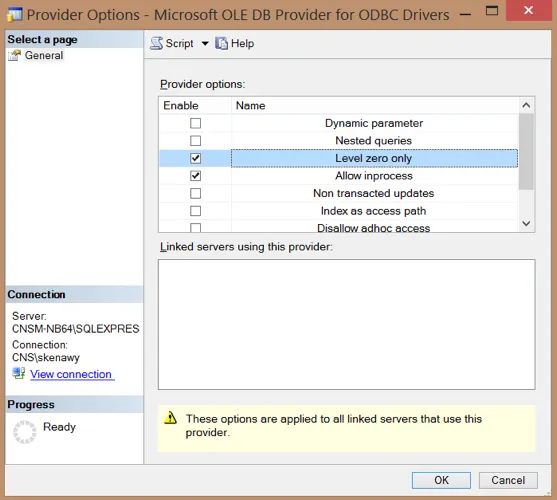Click connection user CNS\skenawy

click(x=46, y=358)
